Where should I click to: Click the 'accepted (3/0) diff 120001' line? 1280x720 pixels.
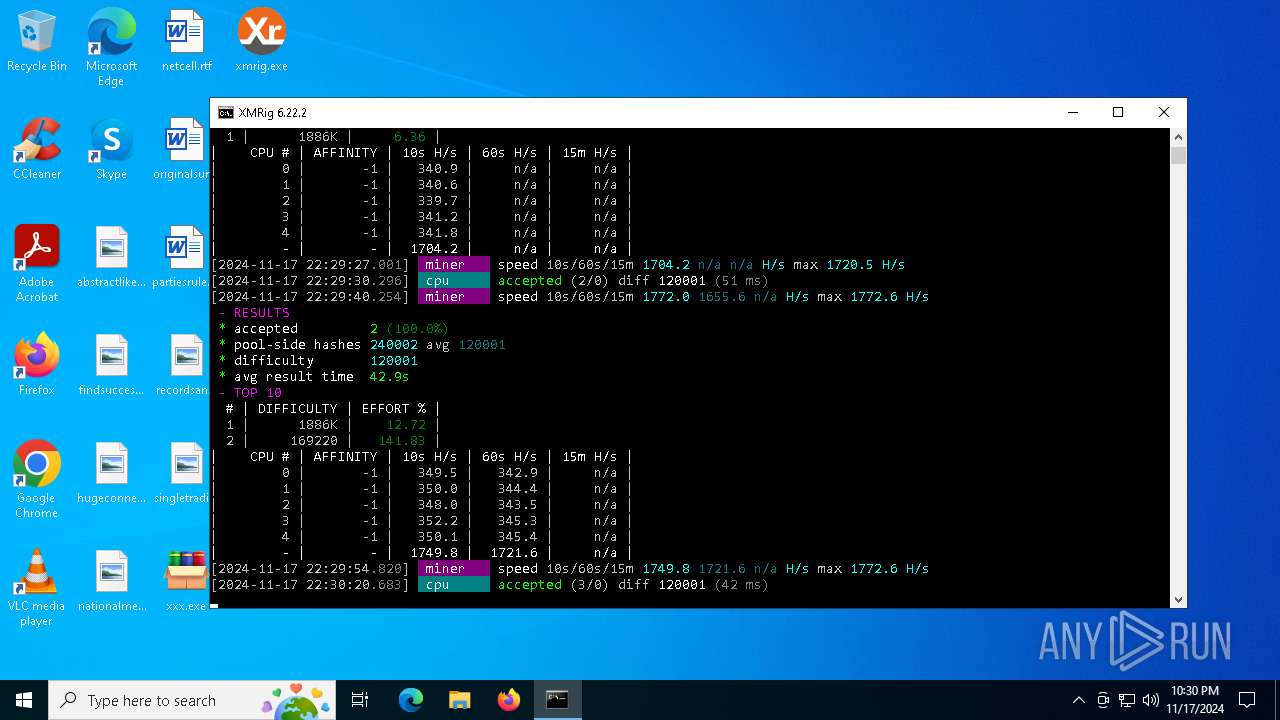602,585
